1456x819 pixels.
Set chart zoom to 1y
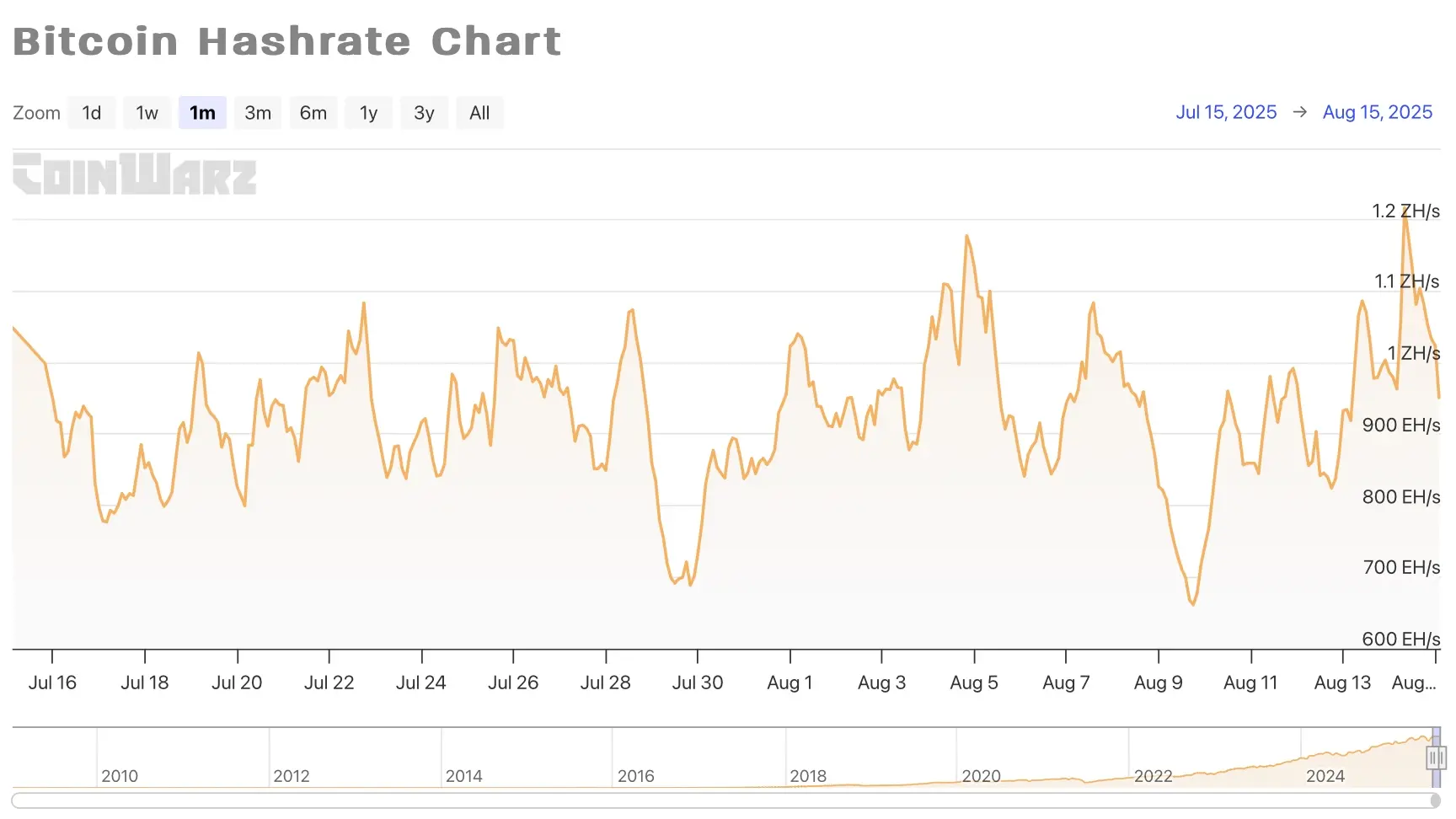tap(368, 113)
